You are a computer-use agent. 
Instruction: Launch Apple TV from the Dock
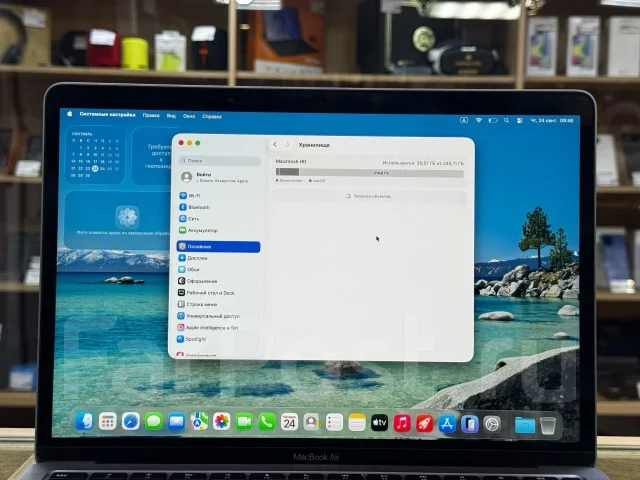[x=379, y=423]
